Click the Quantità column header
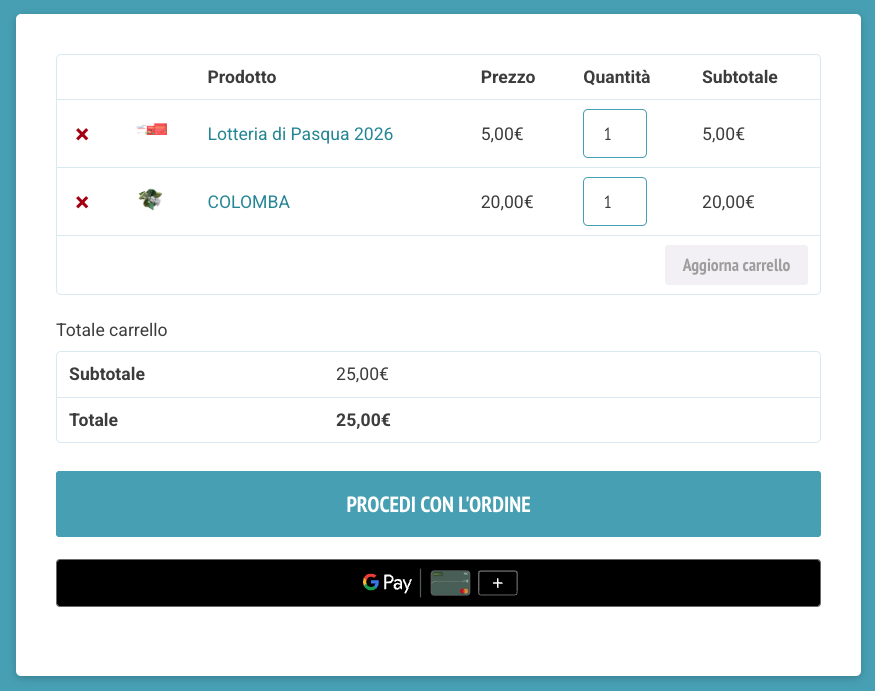Image resolution: width=875 pixels, height=691 pixels. 617,77
